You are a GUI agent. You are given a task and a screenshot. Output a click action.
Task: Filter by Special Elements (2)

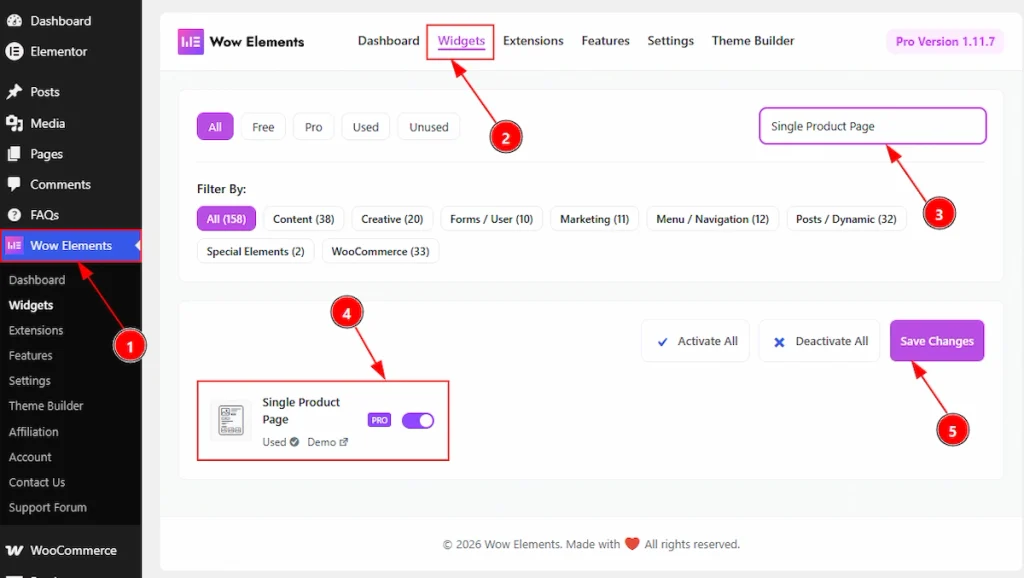click(x=255, y=251)
